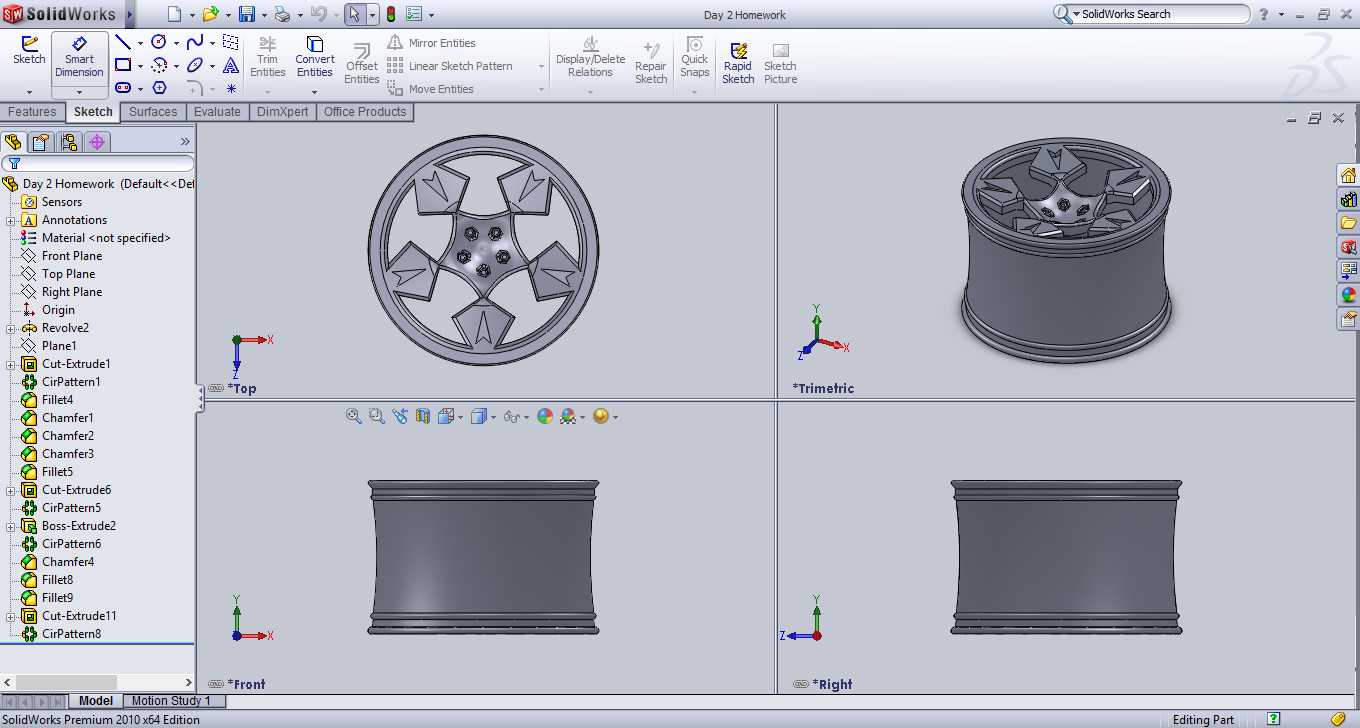Open the Save options dropdown arrow
The height and width of the screenshot is (728, 1360).
(x=264, y=15)
